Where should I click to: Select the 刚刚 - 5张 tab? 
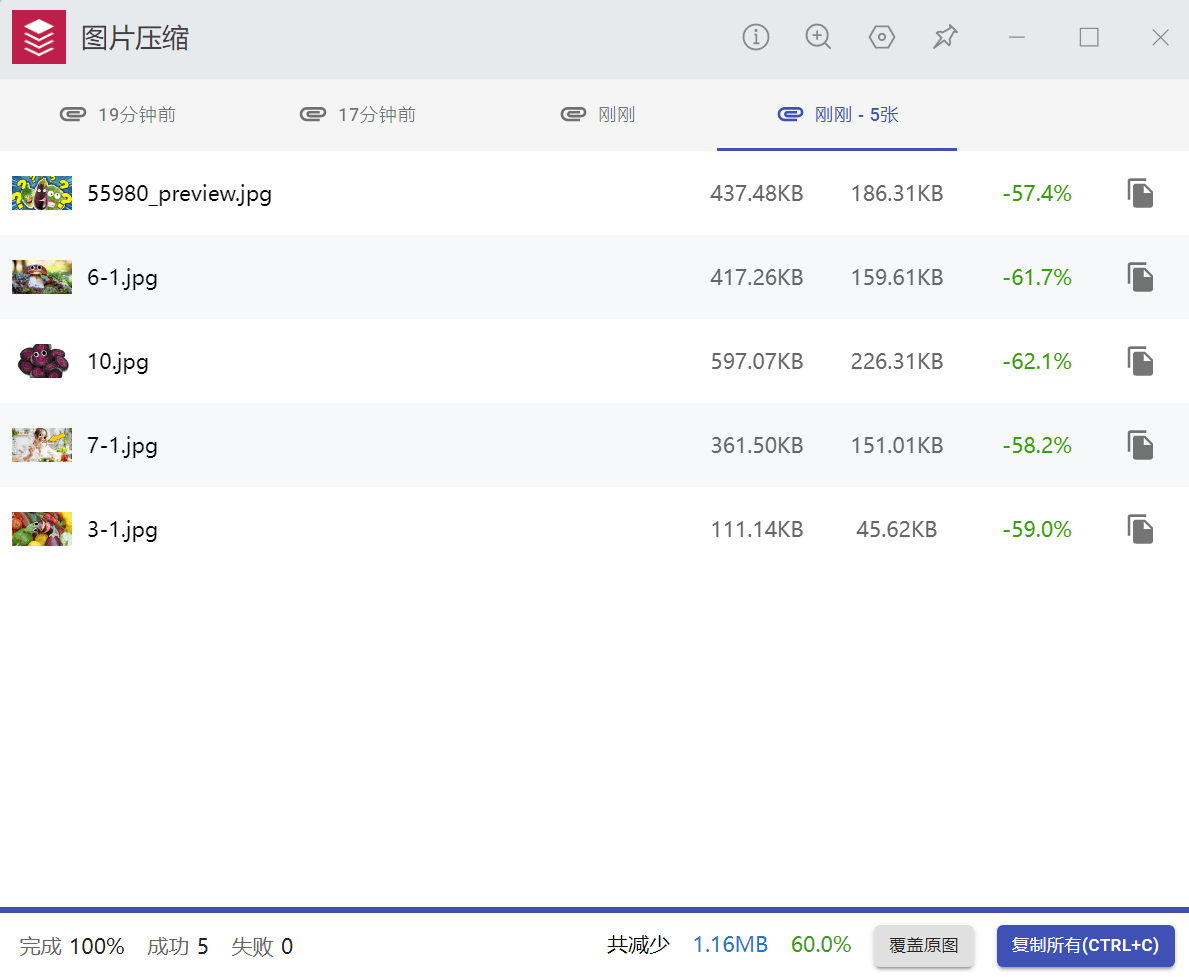[x=838, y=115]
